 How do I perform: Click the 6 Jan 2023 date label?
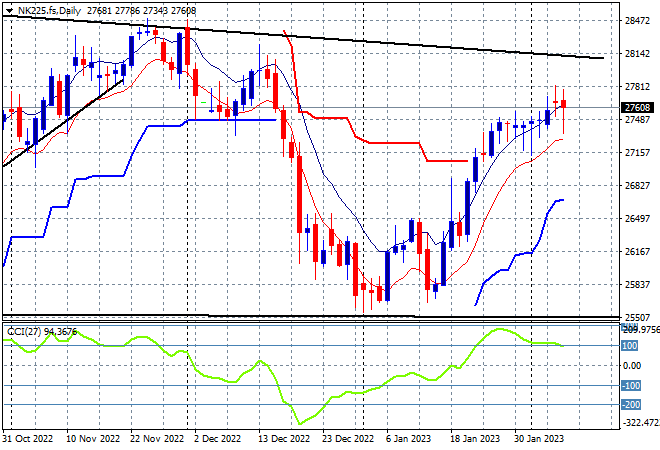coord(408,439)
